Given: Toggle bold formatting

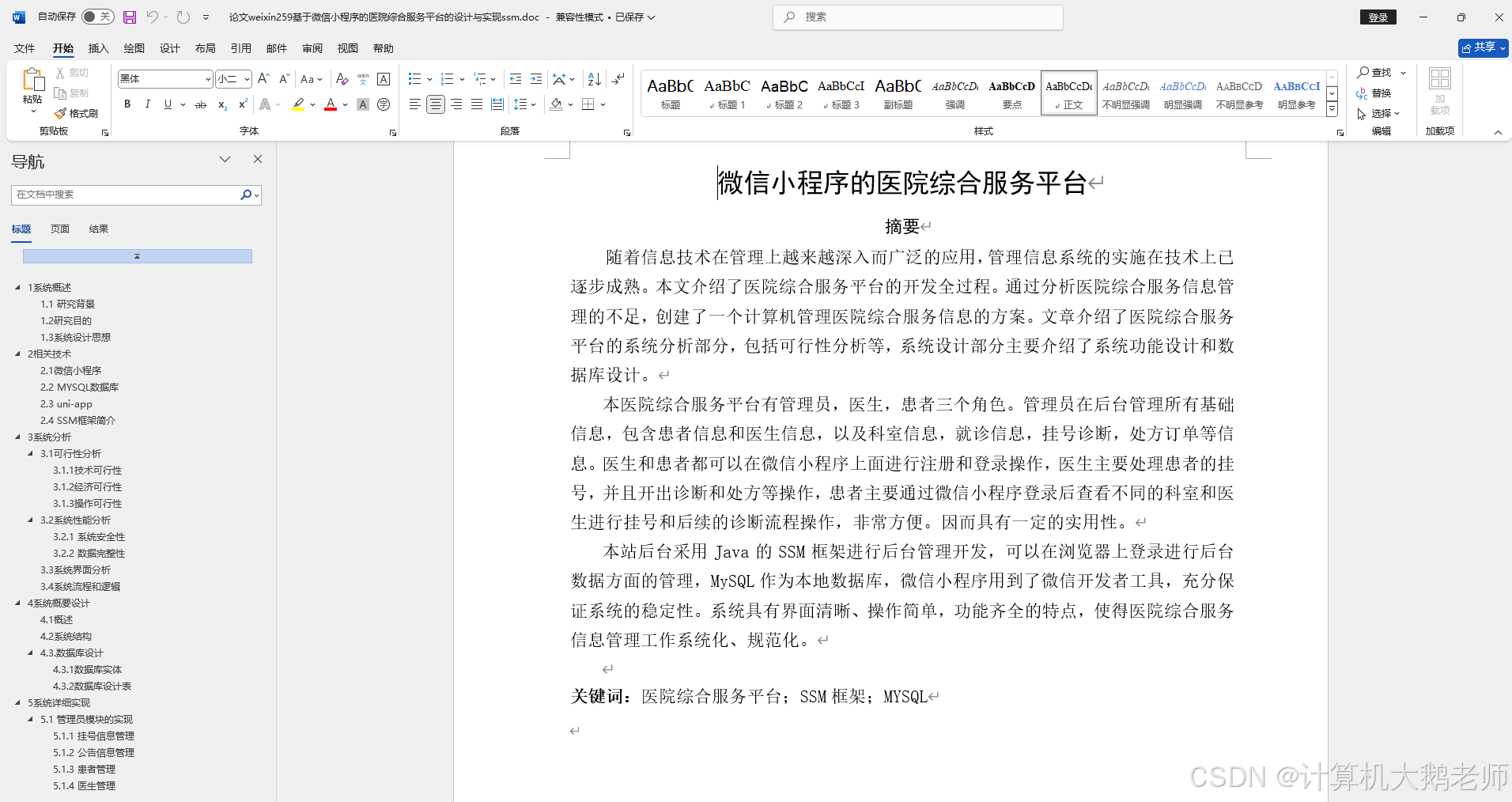Looking at the screenshot, I should pos(127,104).
